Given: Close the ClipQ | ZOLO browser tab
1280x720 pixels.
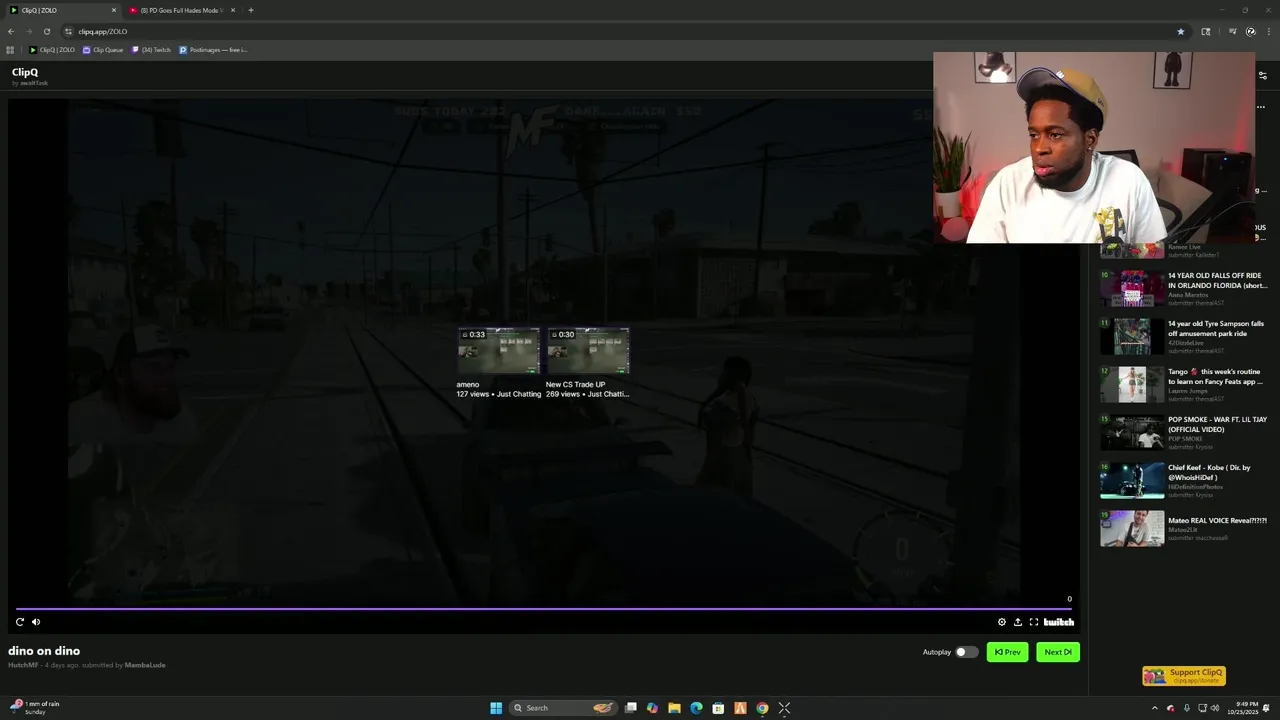Looking at the screenshot, I should click(x=113, y=10).
